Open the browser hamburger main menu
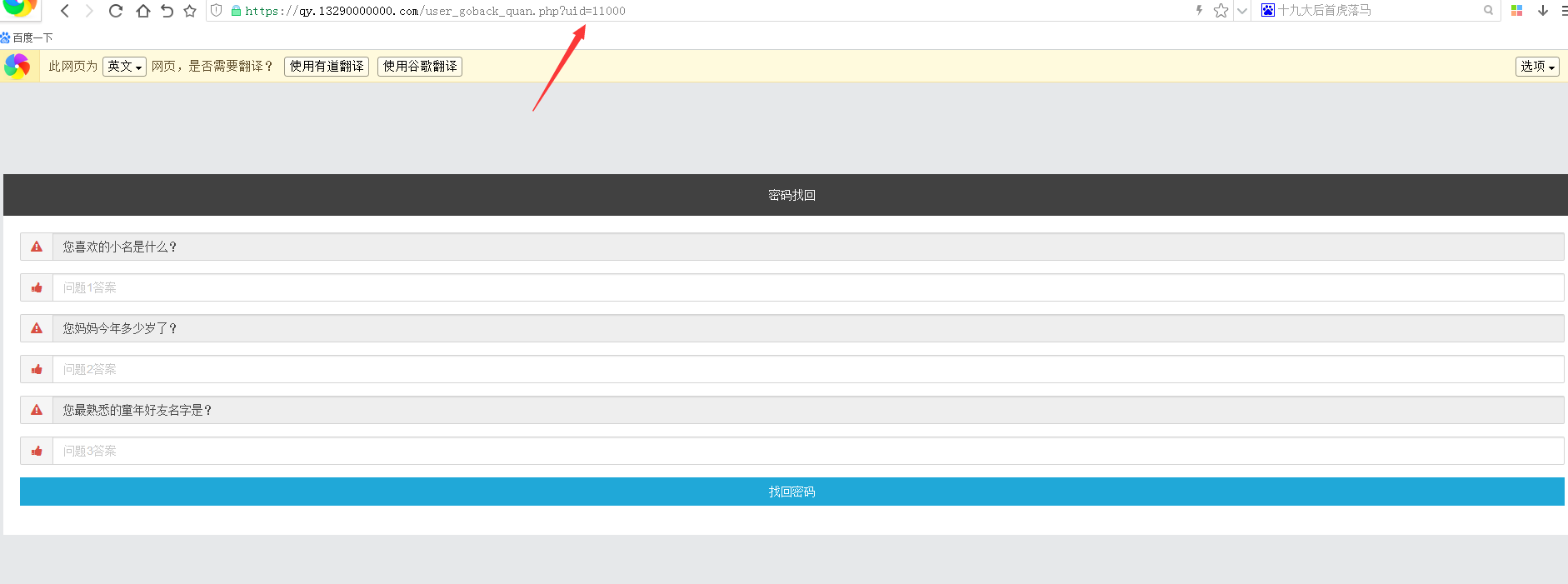 click(x=1563, y=11)
